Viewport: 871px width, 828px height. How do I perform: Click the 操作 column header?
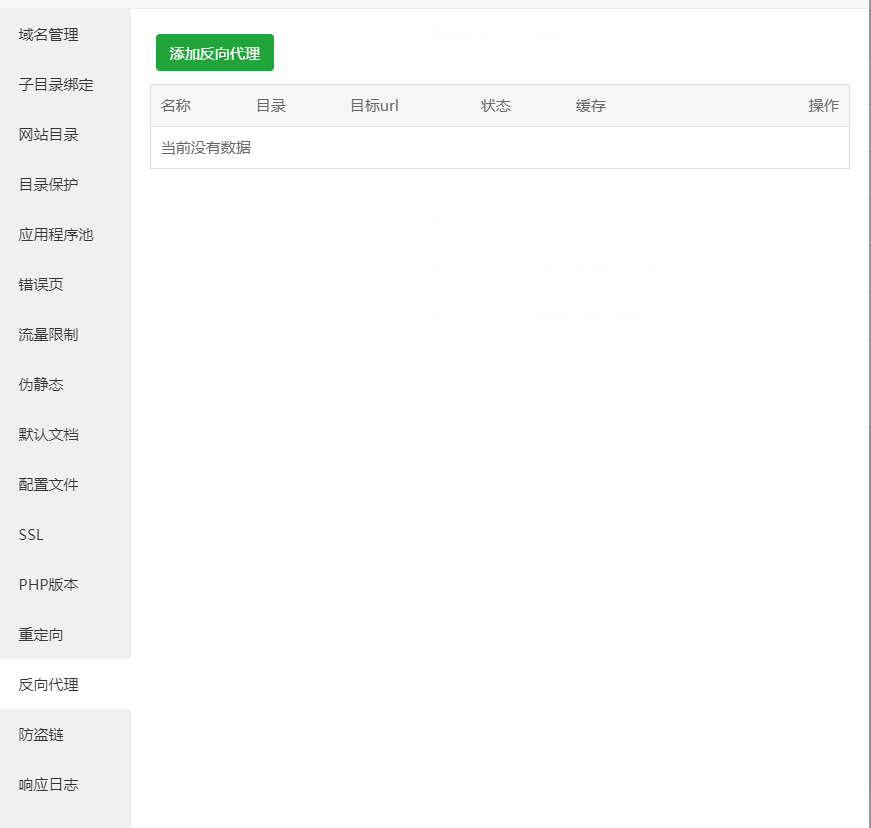(x=823, y=106)
